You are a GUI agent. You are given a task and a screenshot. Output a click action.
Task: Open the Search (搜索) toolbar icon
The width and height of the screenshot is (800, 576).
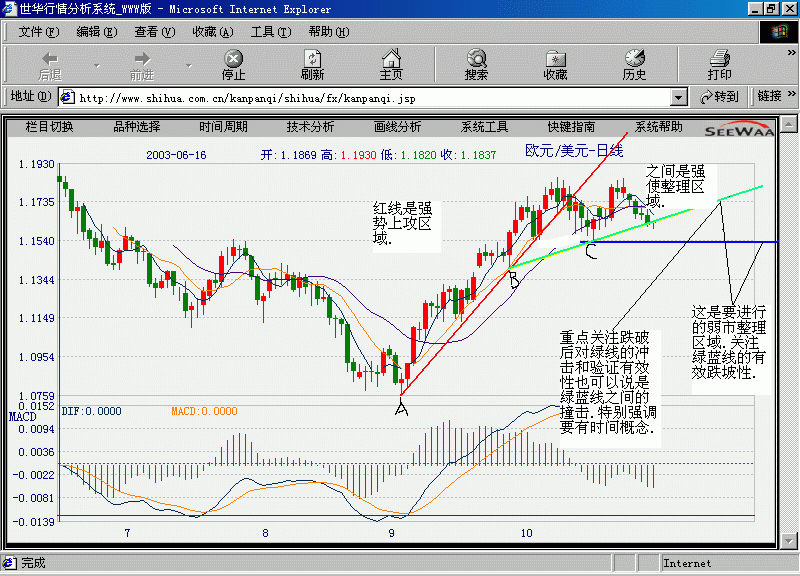477,58
